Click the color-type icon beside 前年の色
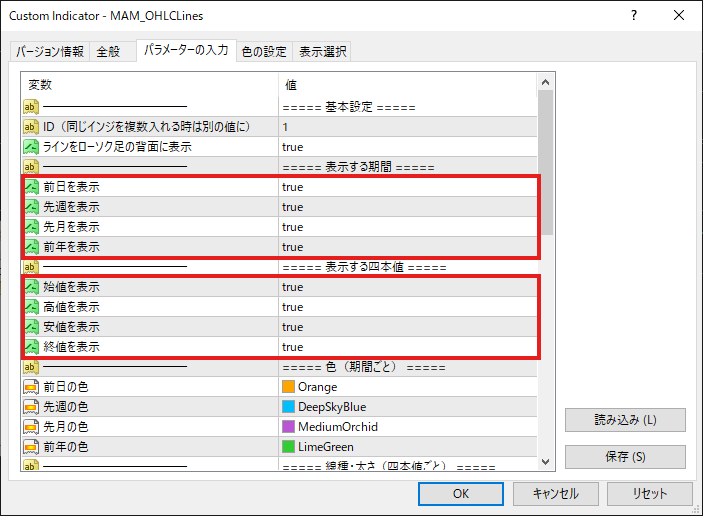This screenshot has height=516, width=703. 31,447
